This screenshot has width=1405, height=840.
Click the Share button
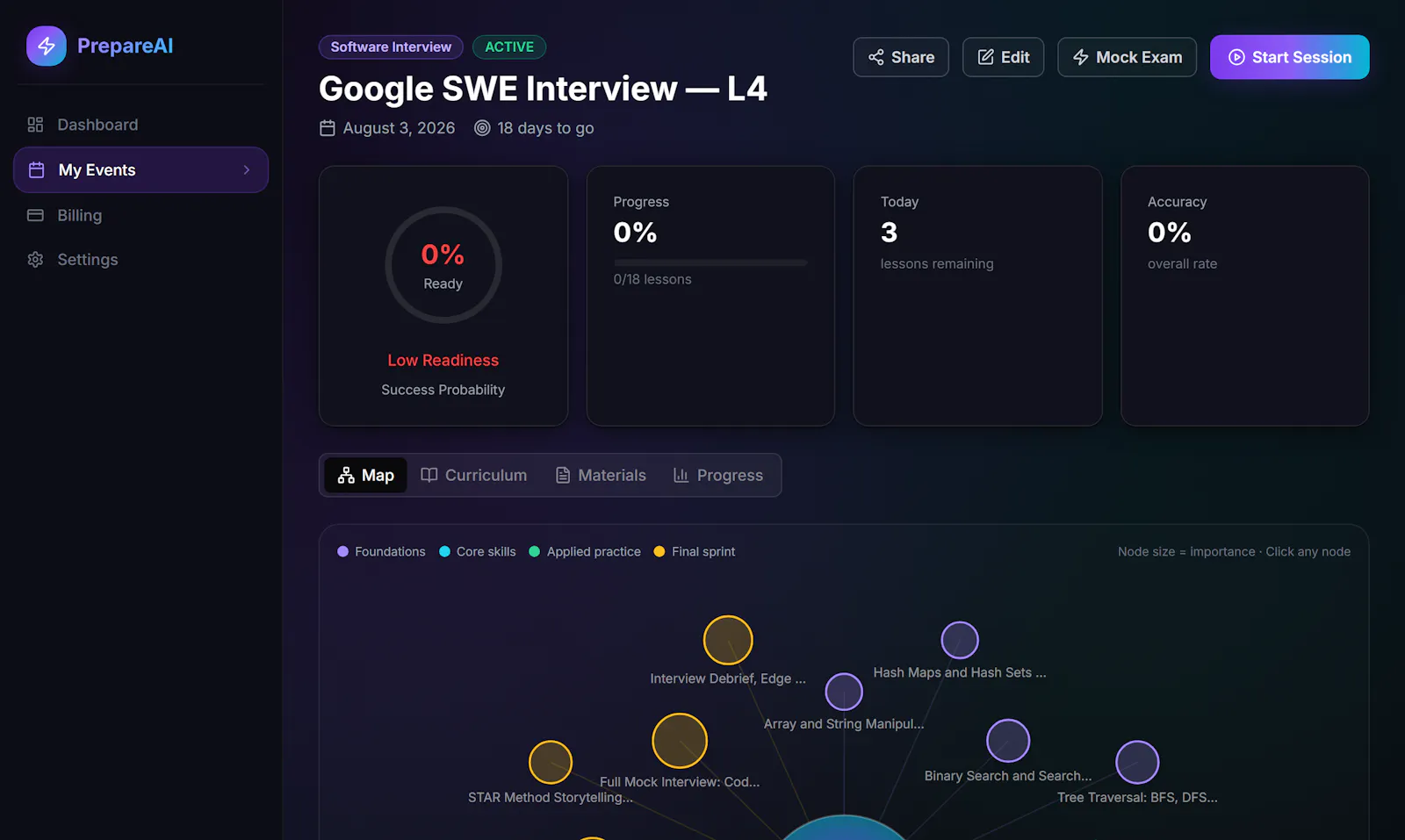pyautogui.click(x=901, y=57)
